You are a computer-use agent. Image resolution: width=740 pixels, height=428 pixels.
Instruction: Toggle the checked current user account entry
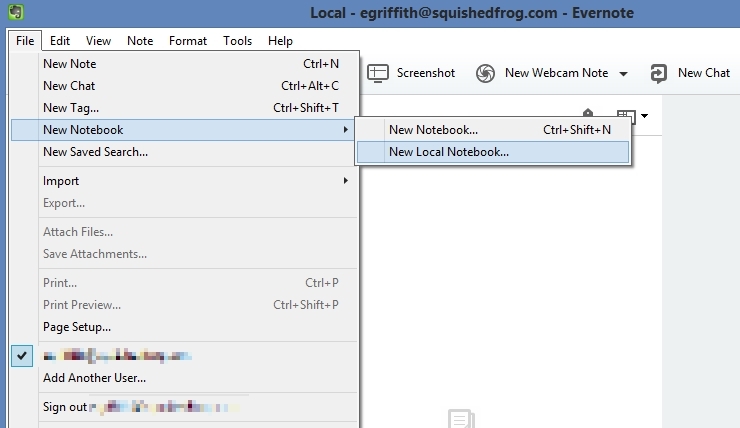[184, 355]
